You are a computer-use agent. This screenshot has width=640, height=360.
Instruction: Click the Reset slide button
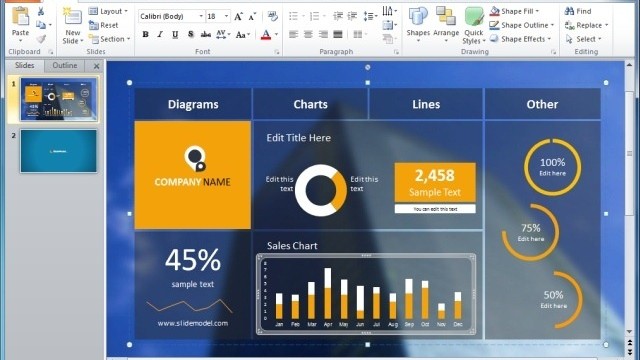(104, 25)
